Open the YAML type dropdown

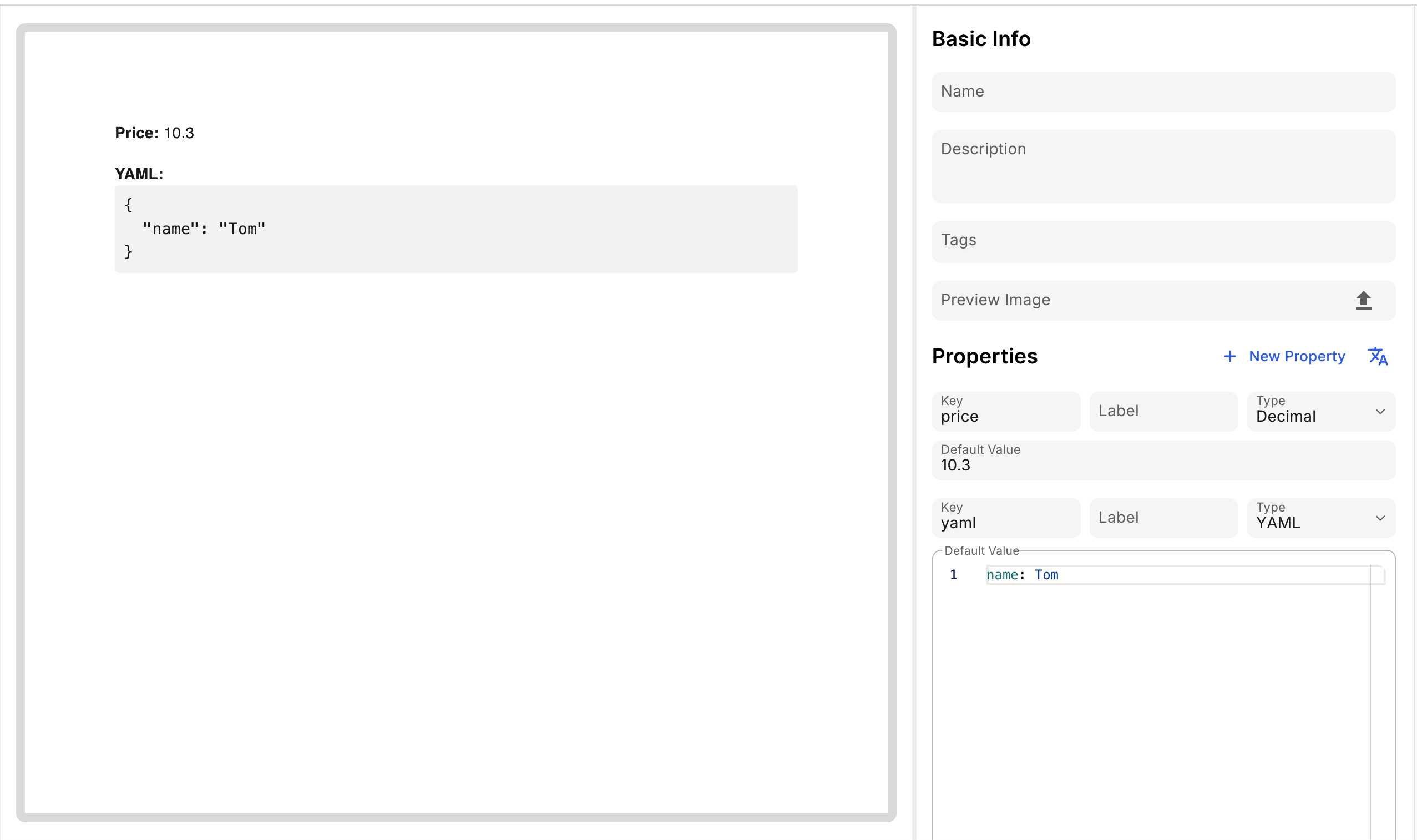coord(1313,518)
